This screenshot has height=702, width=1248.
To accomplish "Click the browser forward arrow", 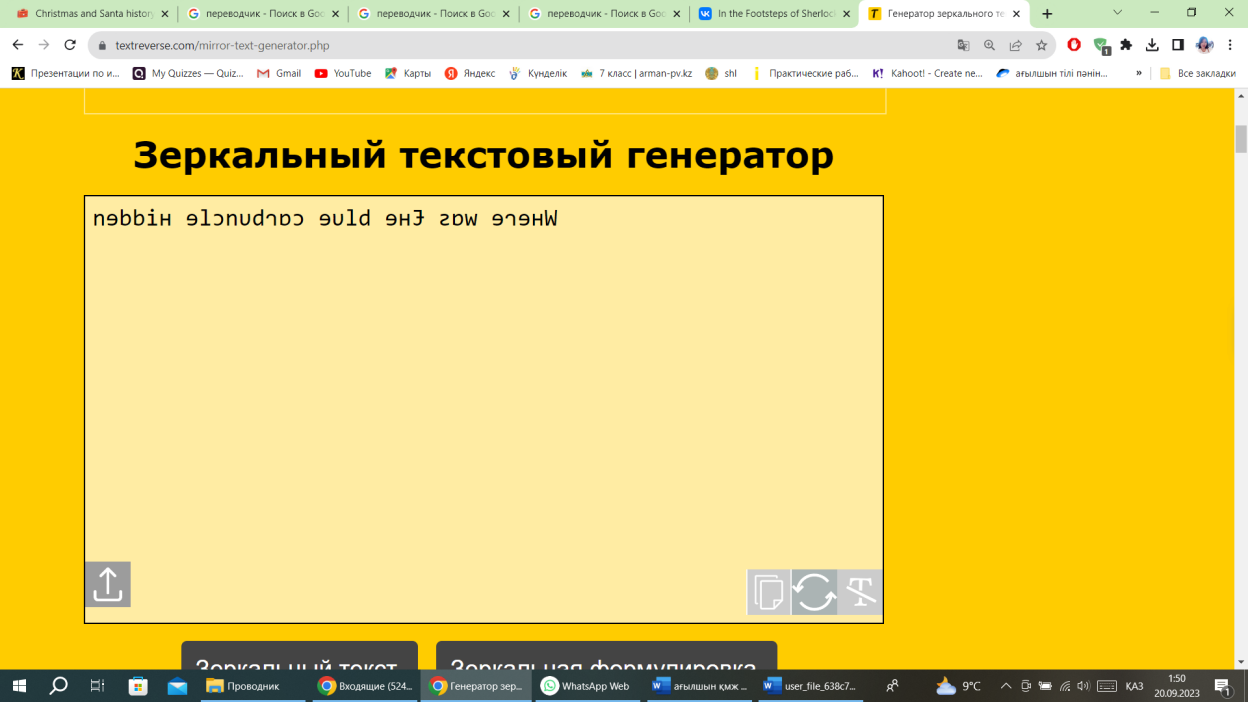I will tap(44, 45).
